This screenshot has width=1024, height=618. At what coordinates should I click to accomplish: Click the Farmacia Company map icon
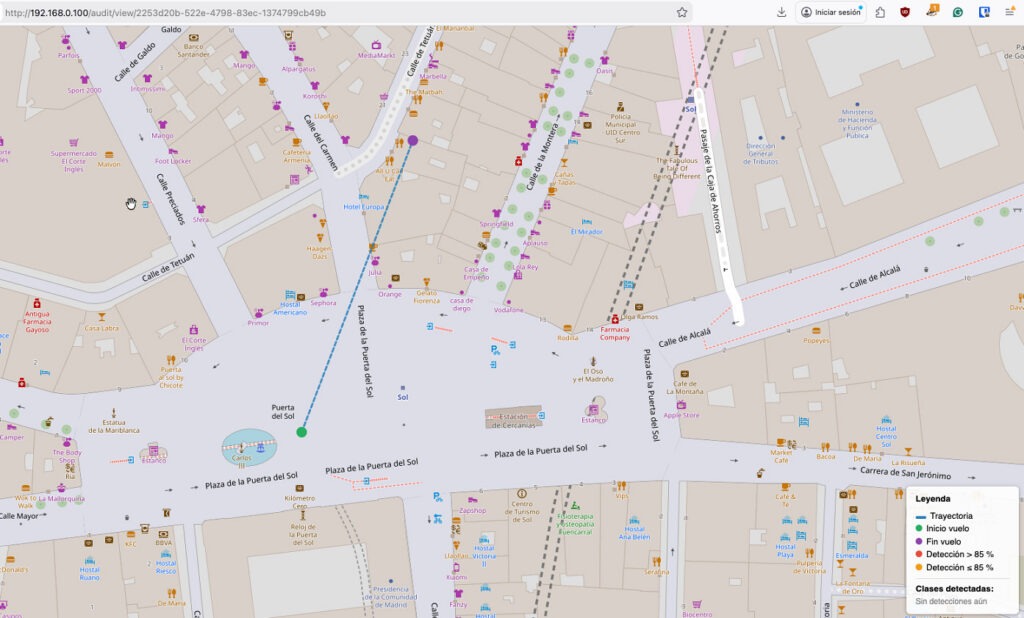point(615,321)
